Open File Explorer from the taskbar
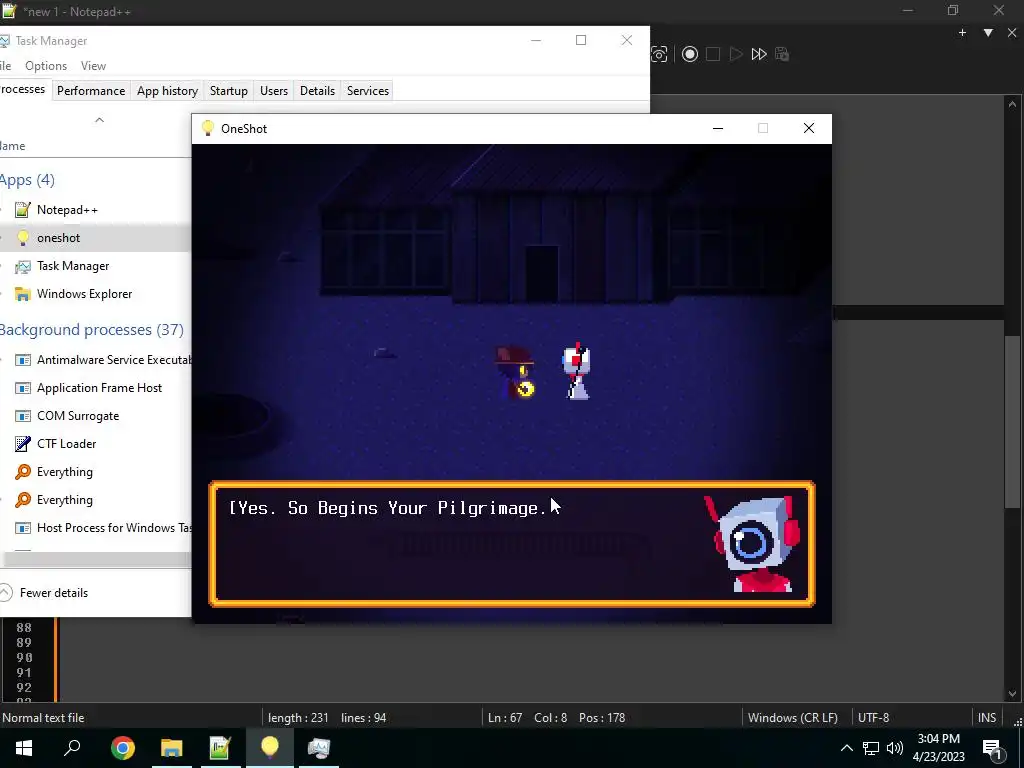Image resolution: width=1024 pixels, height=768 pixels. [172, 748]
